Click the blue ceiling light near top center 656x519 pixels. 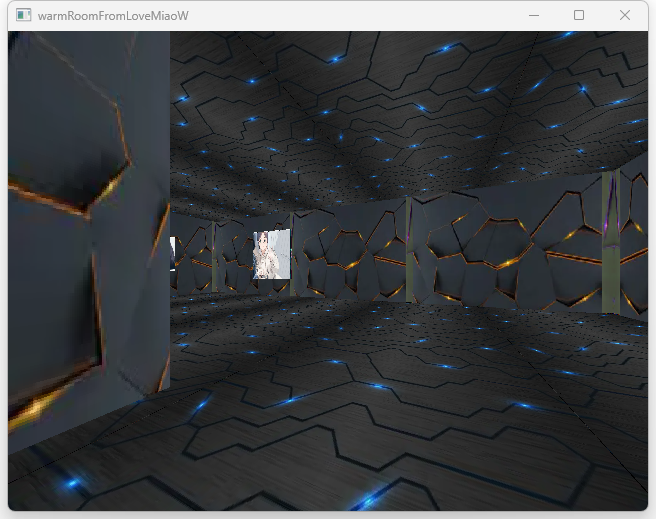(335, 59)
